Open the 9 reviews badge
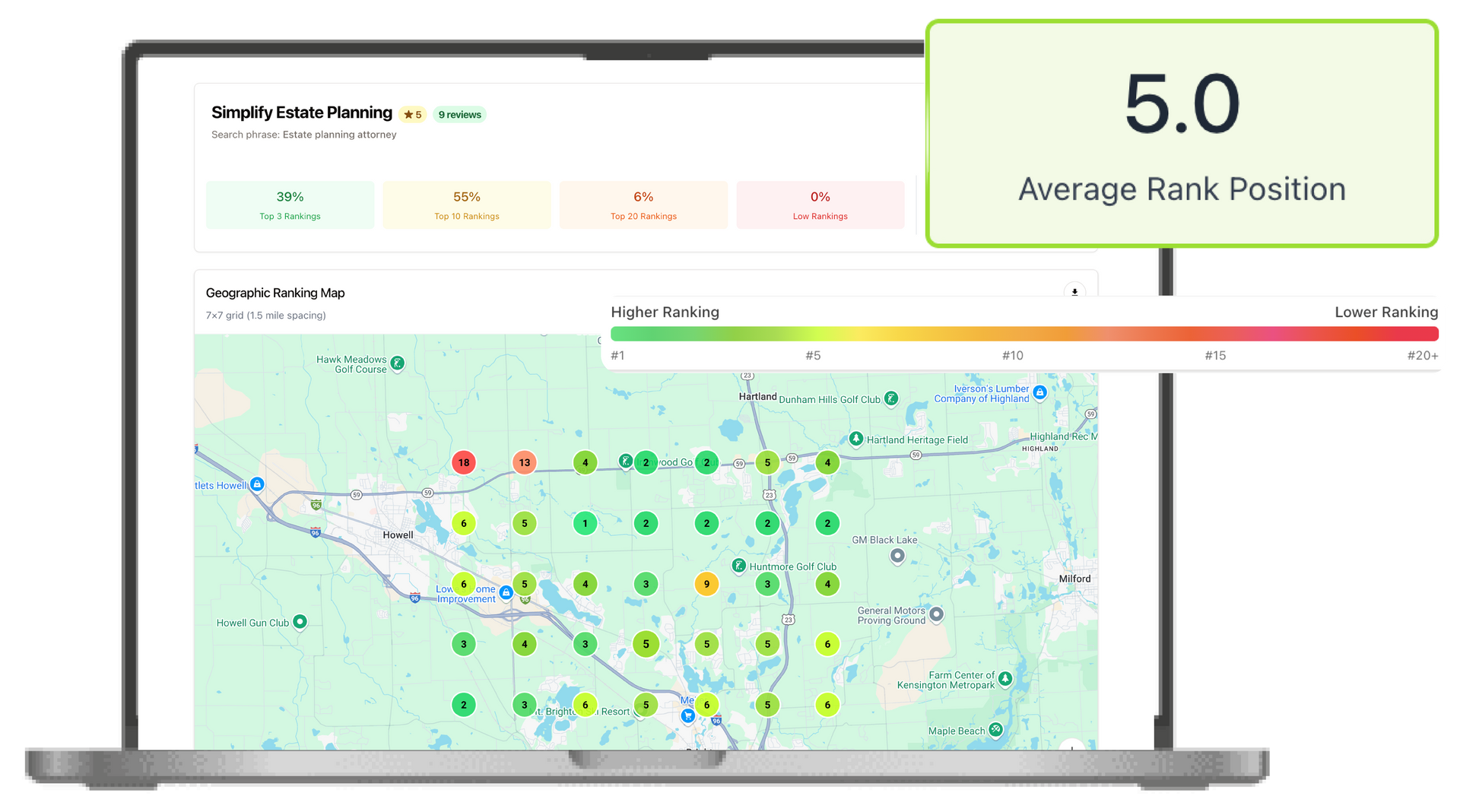 pyautogui.click(x=459, y=115)
